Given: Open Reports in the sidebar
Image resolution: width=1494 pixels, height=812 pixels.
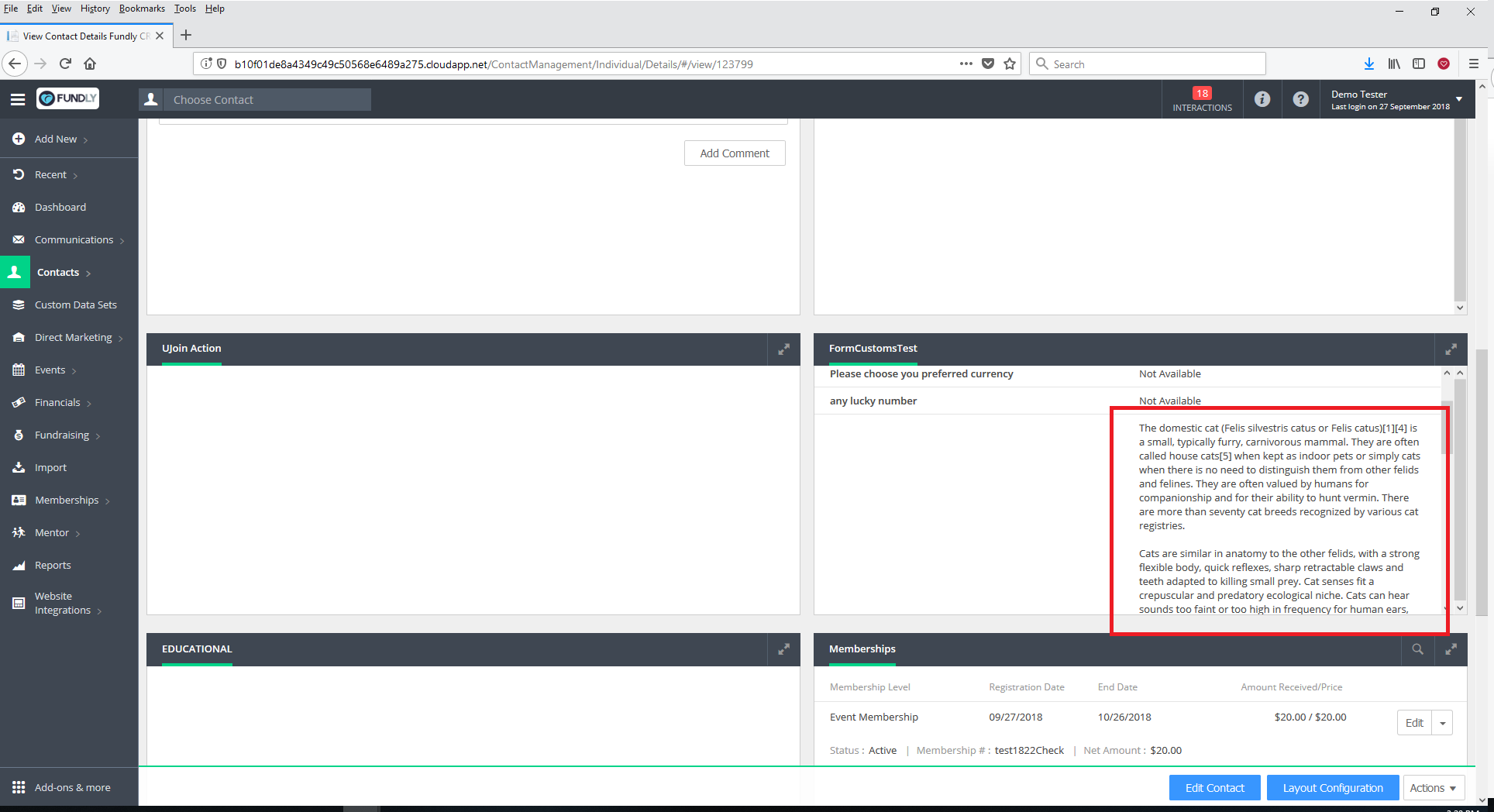Looking at the screenshot, I should click(53, 566).
